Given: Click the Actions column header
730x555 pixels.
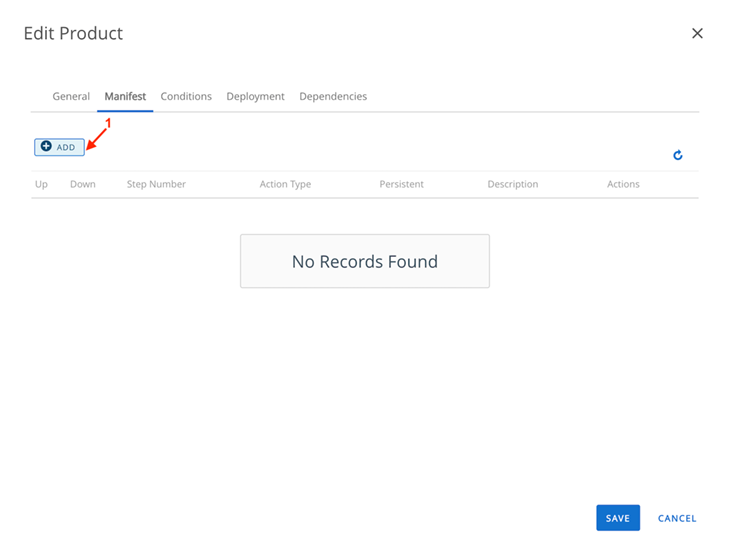Looking at the screenshot, I should 623,184.
